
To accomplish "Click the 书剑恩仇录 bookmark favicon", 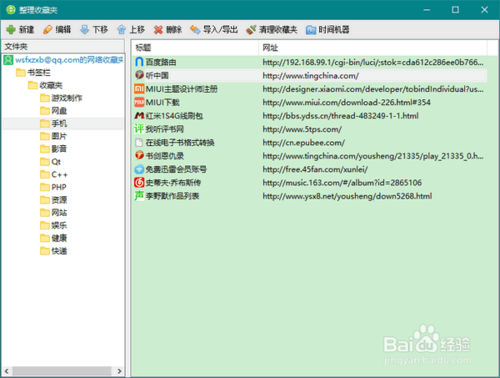I will pos(139,155).
